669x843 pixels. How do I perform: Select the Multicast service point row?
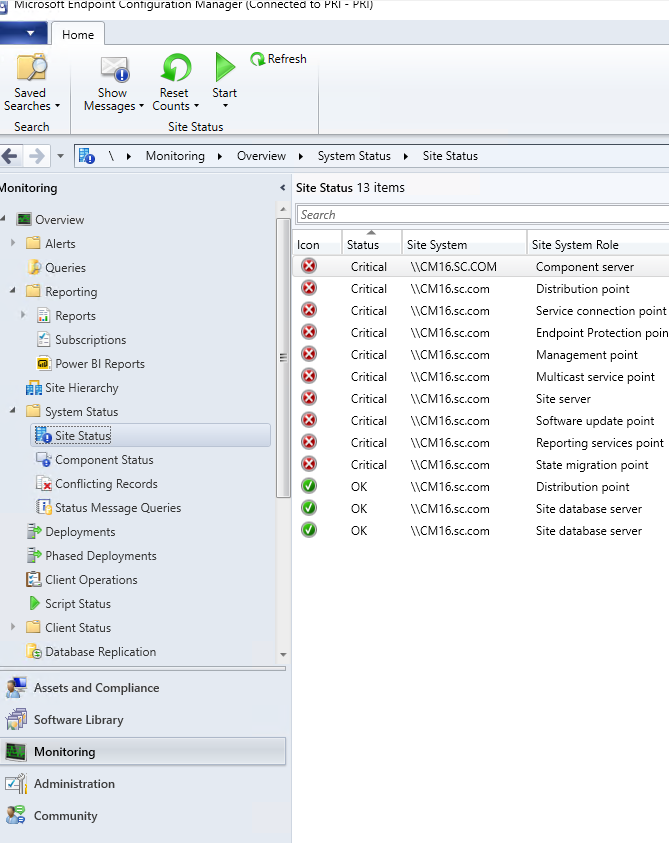click(x=481, y=376)
